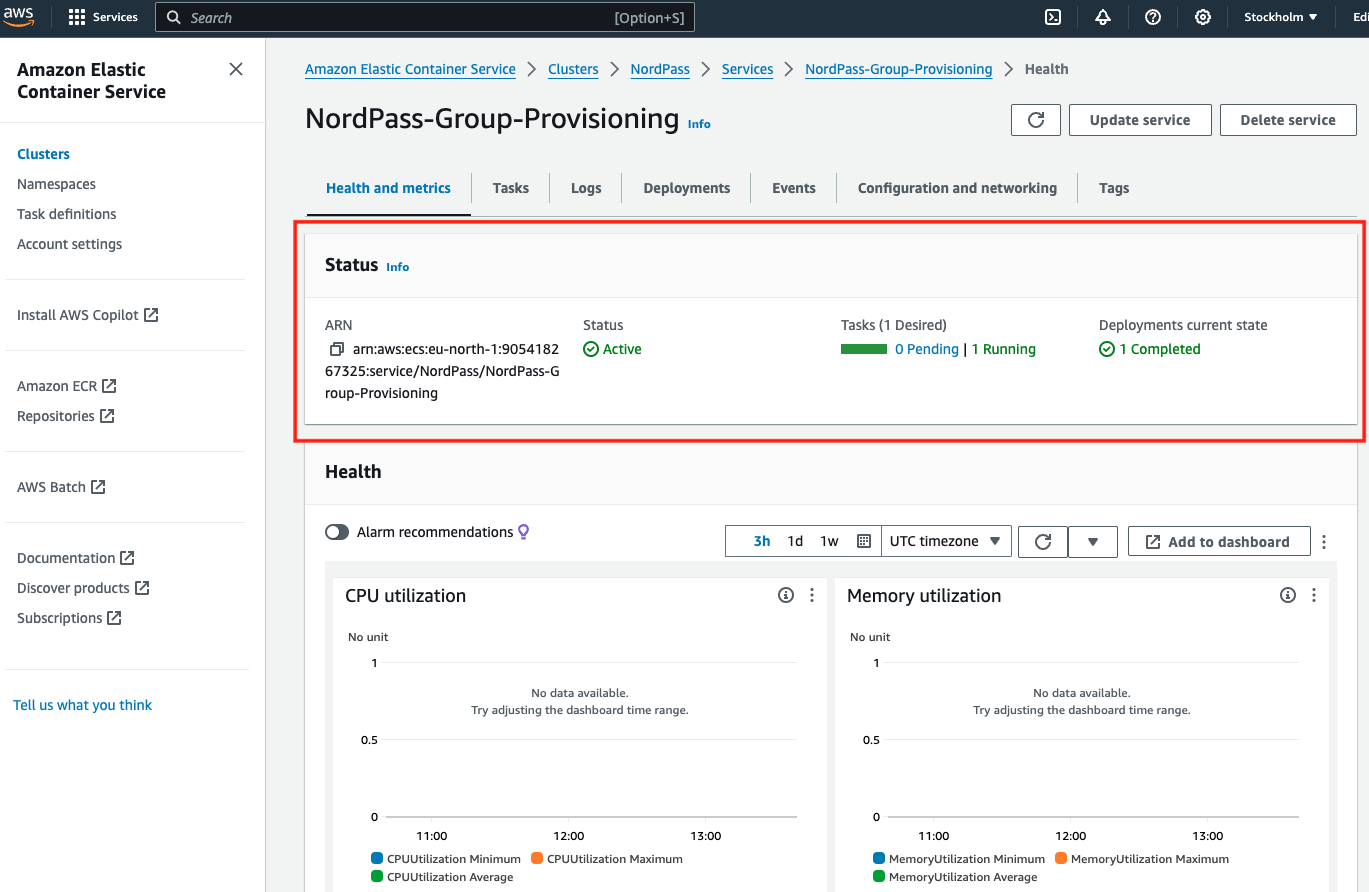This screenshot has height=892, width=1369.
Task: Click the refresh service button icon
Action: click(1036, 120)
